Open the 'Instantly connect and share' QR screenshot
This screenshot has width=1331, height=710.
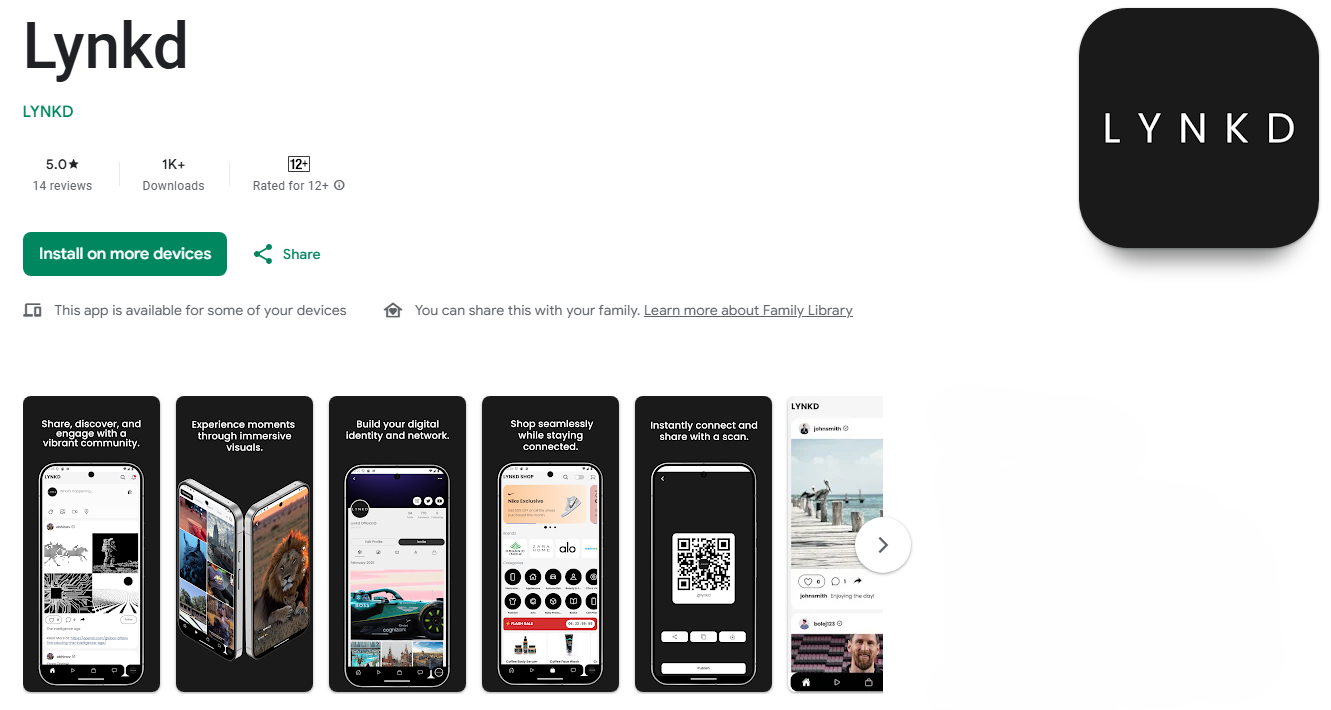tap(703, 544)
